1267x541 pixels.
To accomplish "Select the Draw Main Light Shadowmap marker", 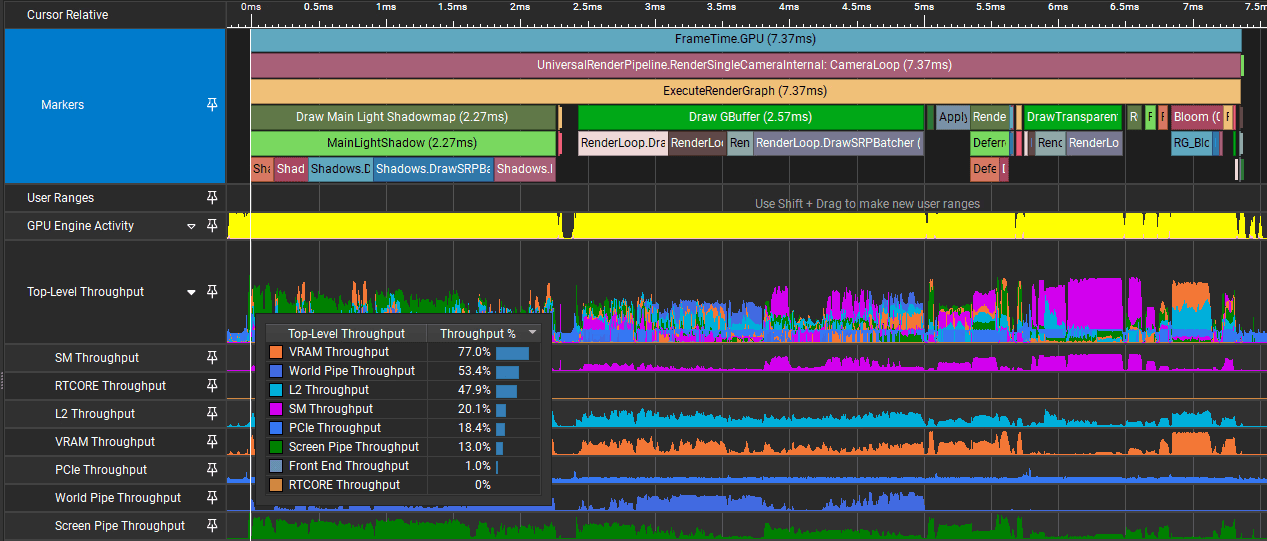I will click(x=403, y=117).
